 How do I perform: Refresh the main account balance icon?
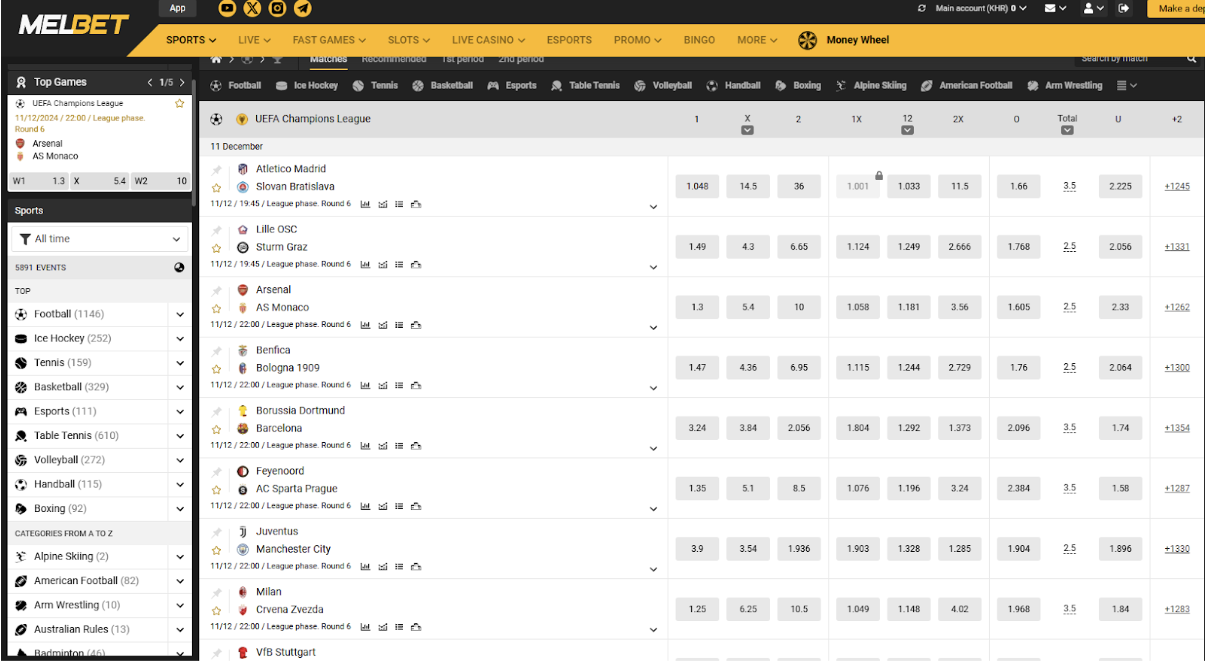pyautogui.click(x=922, y=8)
